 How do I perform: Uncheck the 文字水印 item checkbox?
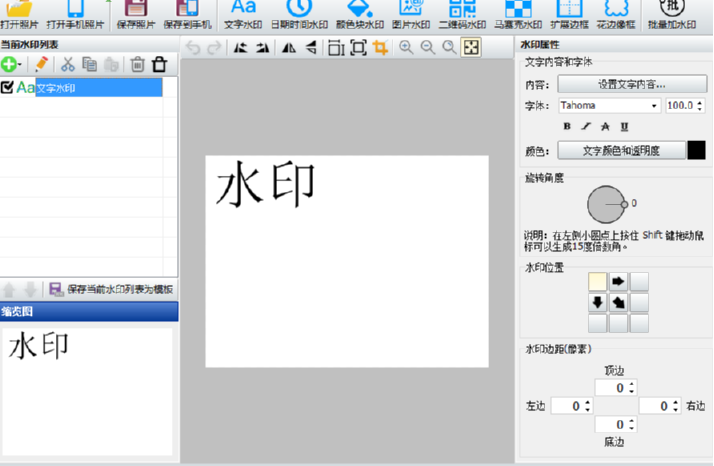coord(8,88)
